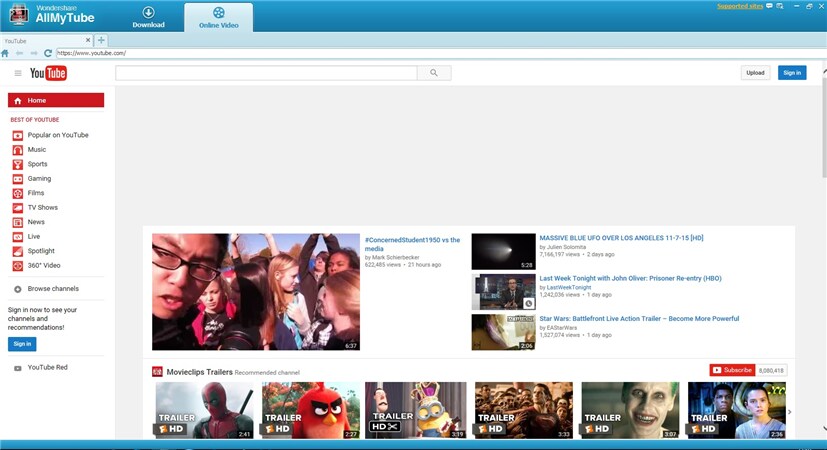Click the YouTube logo
Viewport: 827px width, 450px height.
click(48, 73)
